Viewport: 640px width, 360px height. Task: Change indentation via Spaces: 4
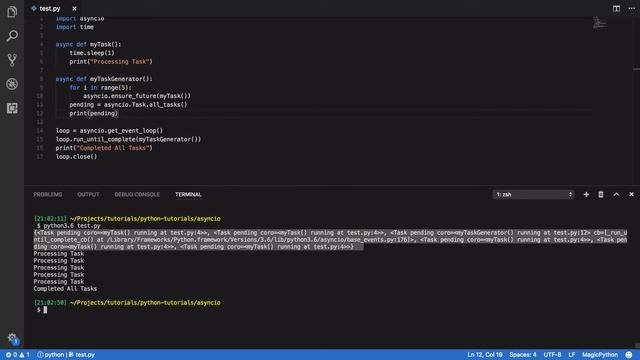point(523,355)
